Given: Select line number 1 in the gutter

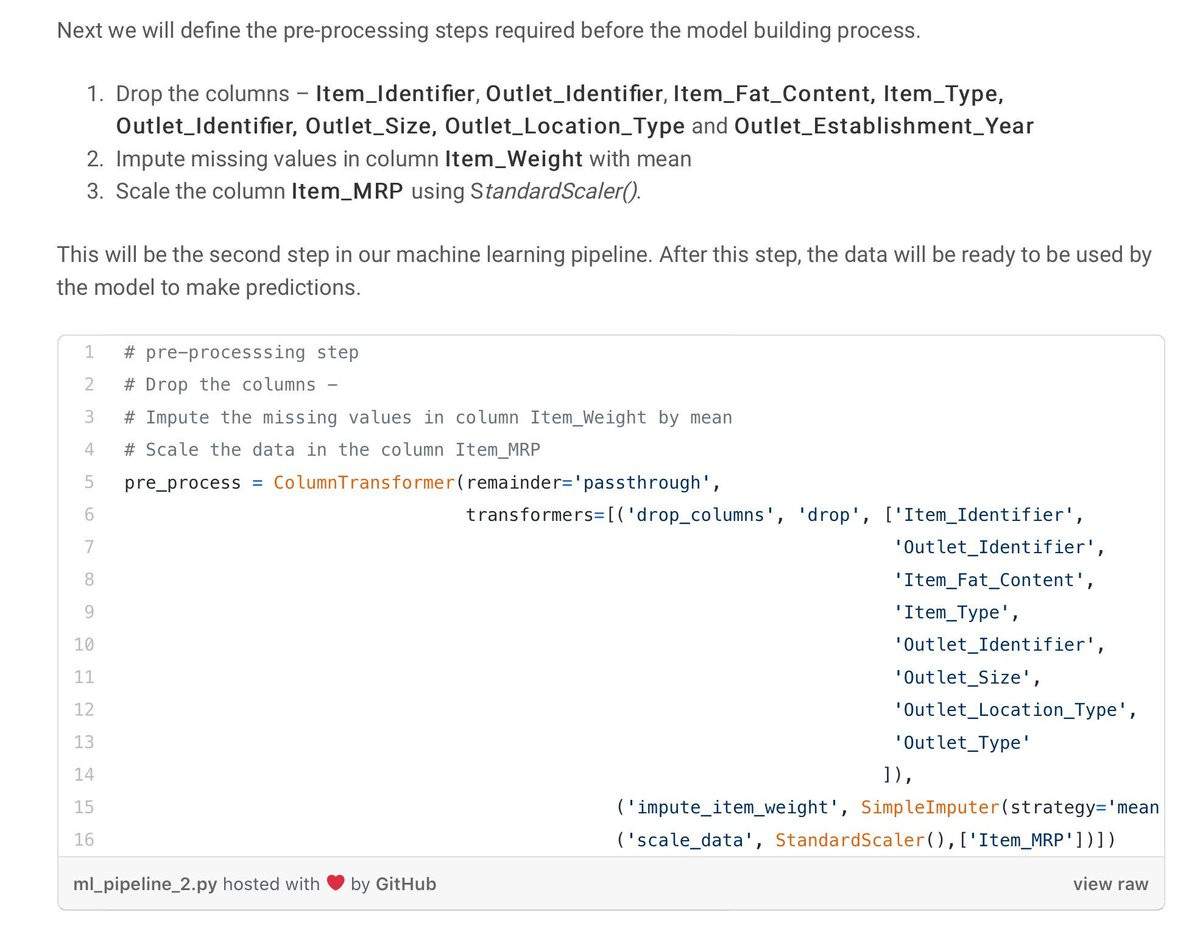Looking at the screenshot, I should point(89,352).
